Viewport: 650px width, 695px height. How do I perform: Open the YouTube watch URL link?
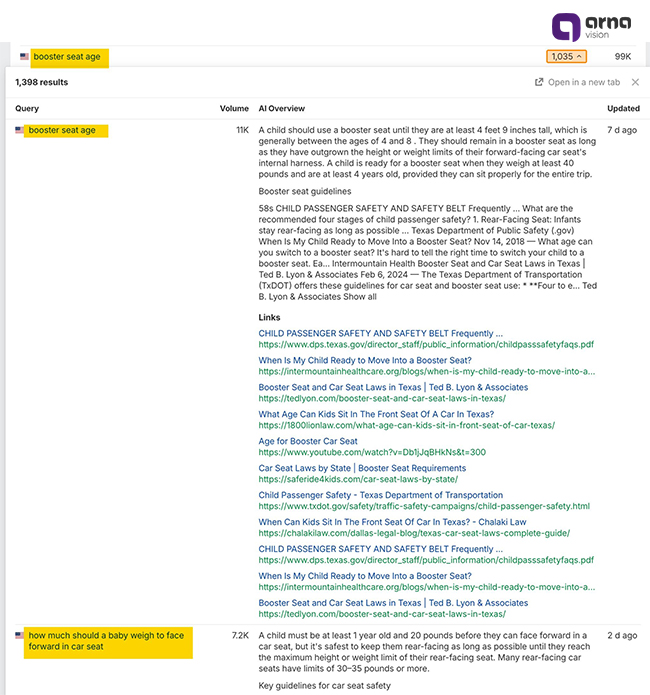click(372, 452)
